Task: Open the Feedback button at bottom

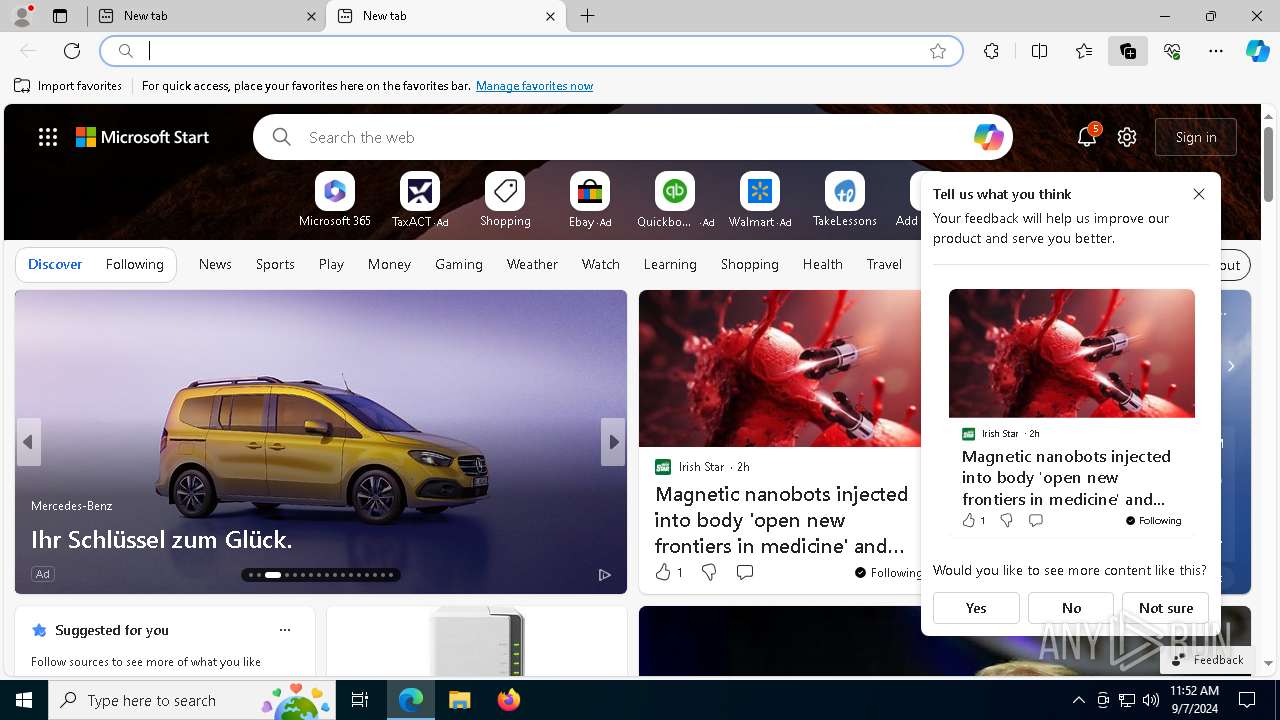Action: (x=1207, y=660)
